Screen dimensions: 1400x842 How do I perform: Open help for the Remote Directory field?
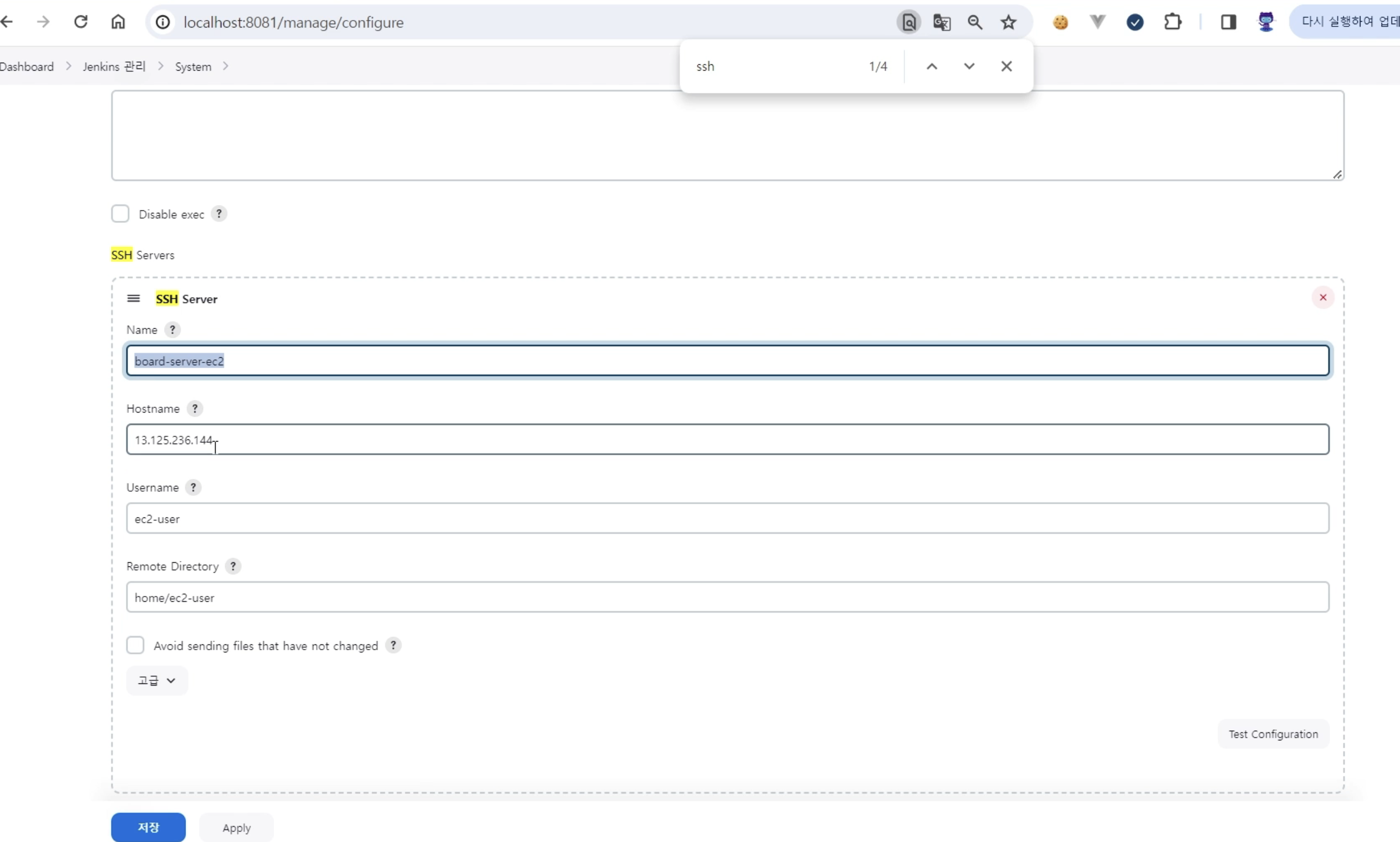(x=232, y=566)
